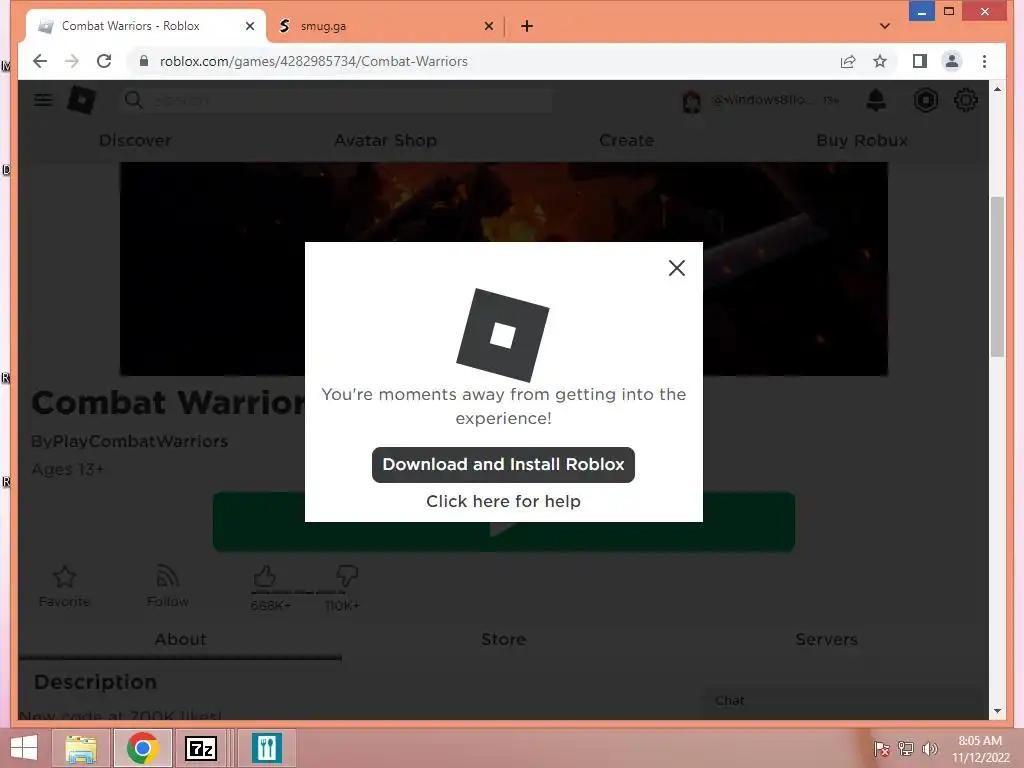Open the Avatar Shop
The height and width of the screenshot is (768, 1024).
click(385, 140)
